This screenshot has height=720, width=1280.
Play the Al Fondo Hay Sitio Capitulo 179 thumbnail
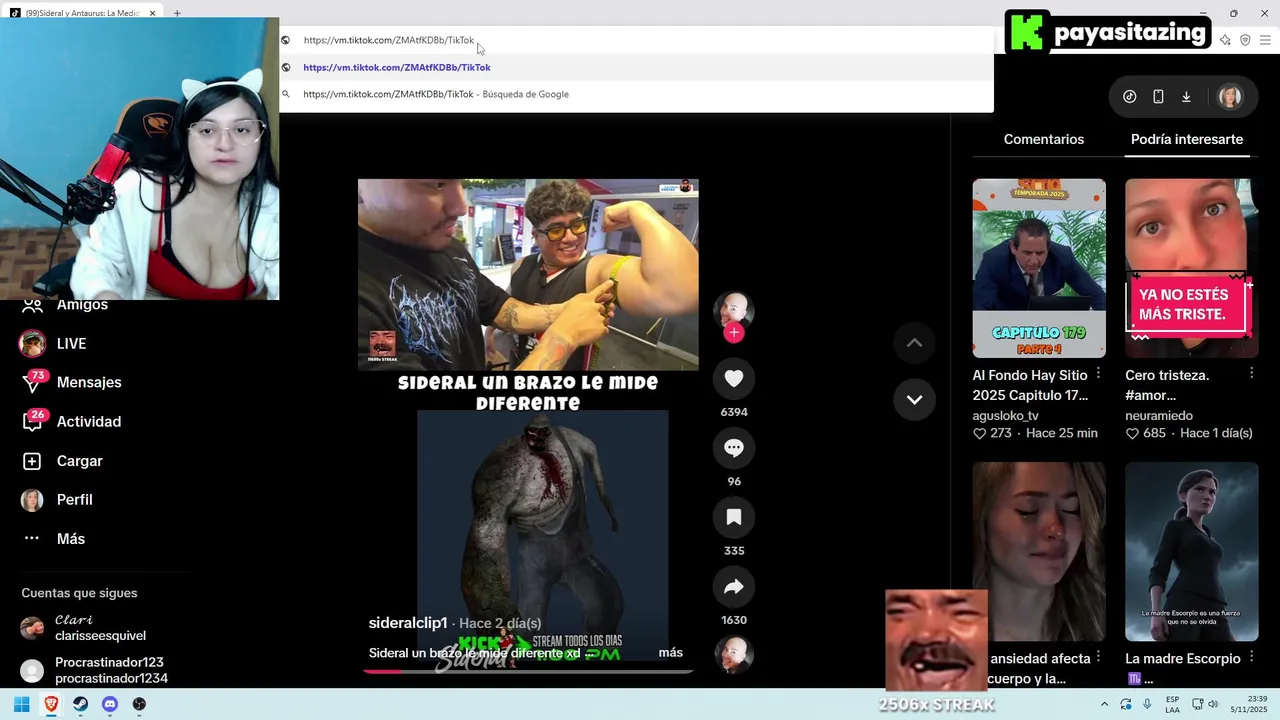1039,268
